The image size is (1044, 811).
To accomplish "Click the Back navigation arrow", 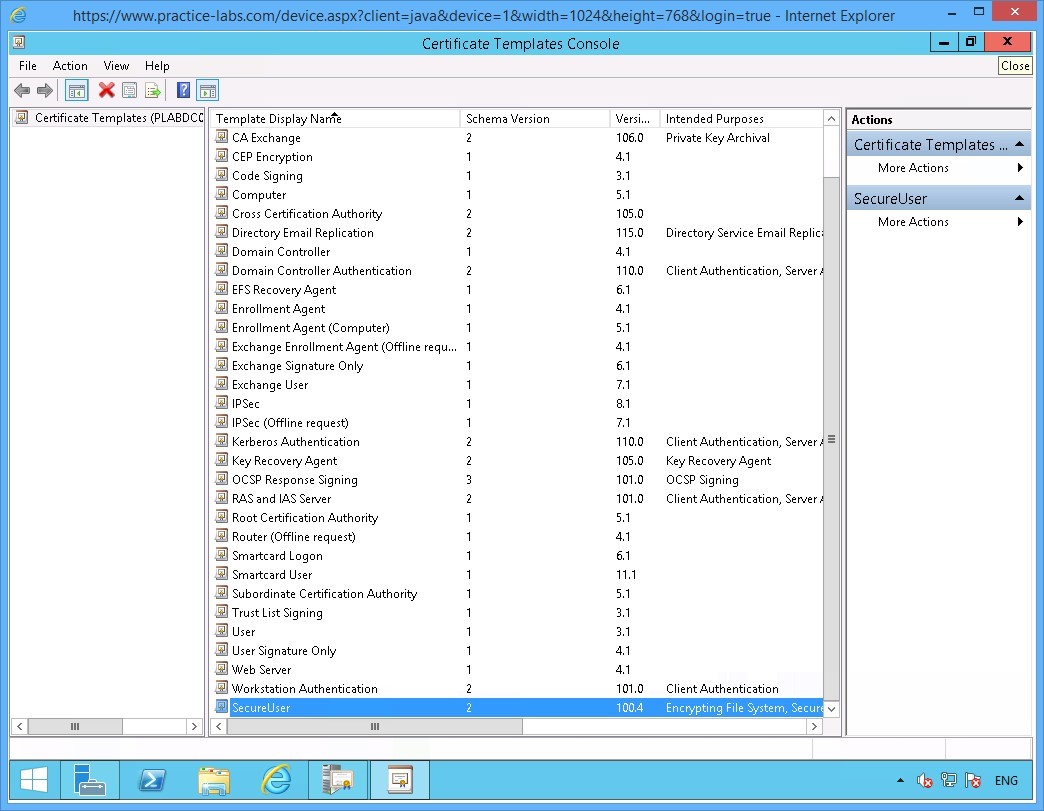I will pyautogui.click(x=21, y=90).
